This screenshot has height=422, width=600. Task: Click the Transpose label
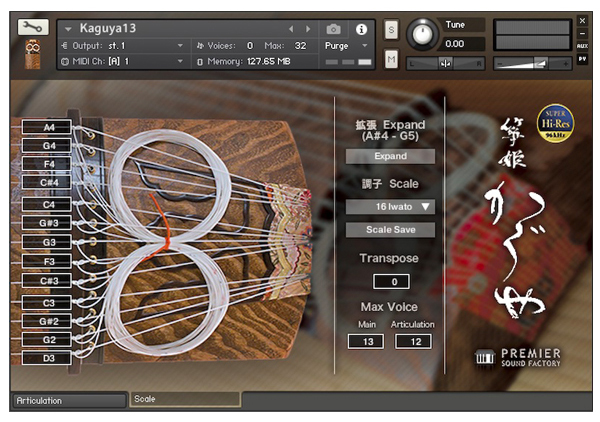(x=389, y=258)
